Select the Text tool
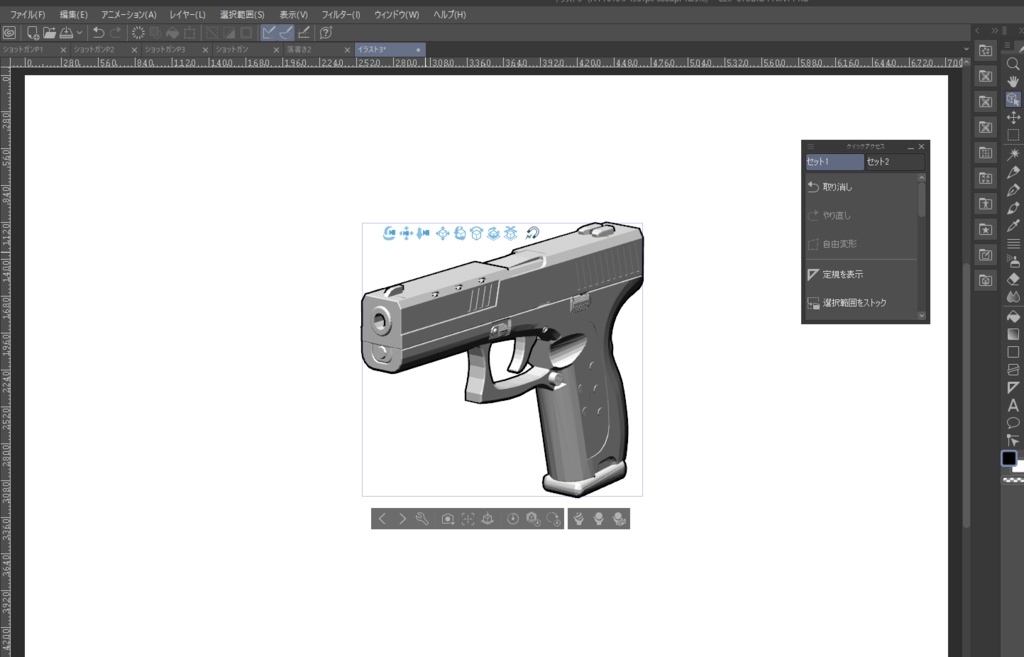This screenshot has height=657, width=1024. 1012,405
